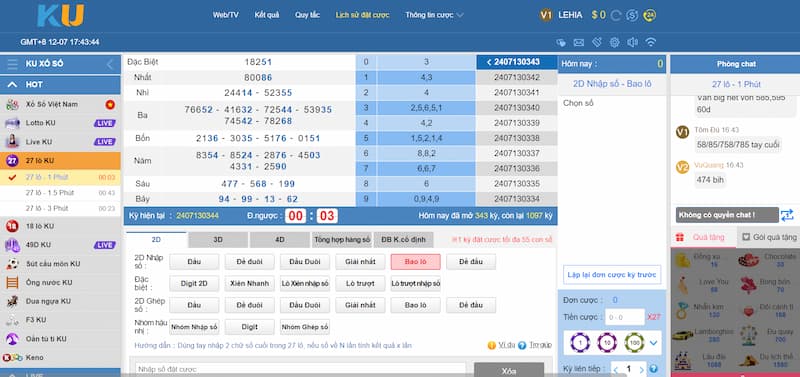Open F3 KU game

pyautogui.click(x=60, y=320)
